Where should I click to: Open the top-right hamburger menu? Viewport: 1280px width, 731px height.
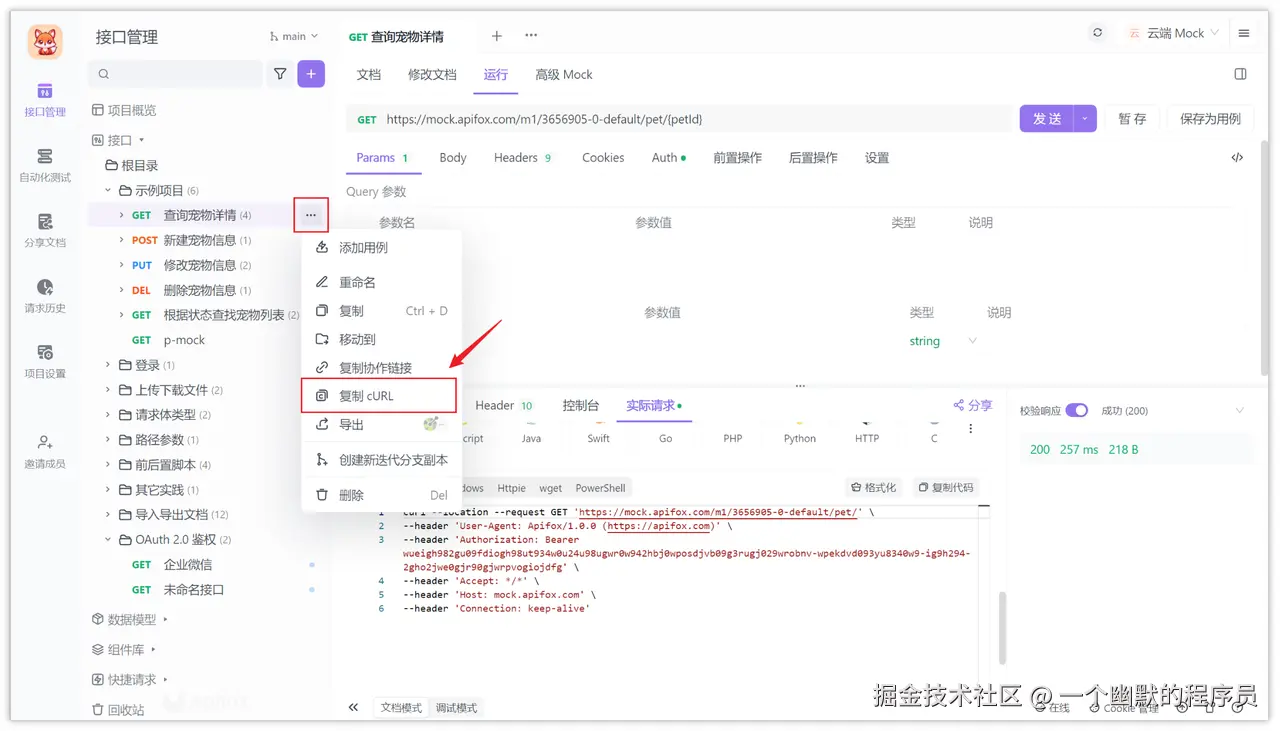(1244, 33)
